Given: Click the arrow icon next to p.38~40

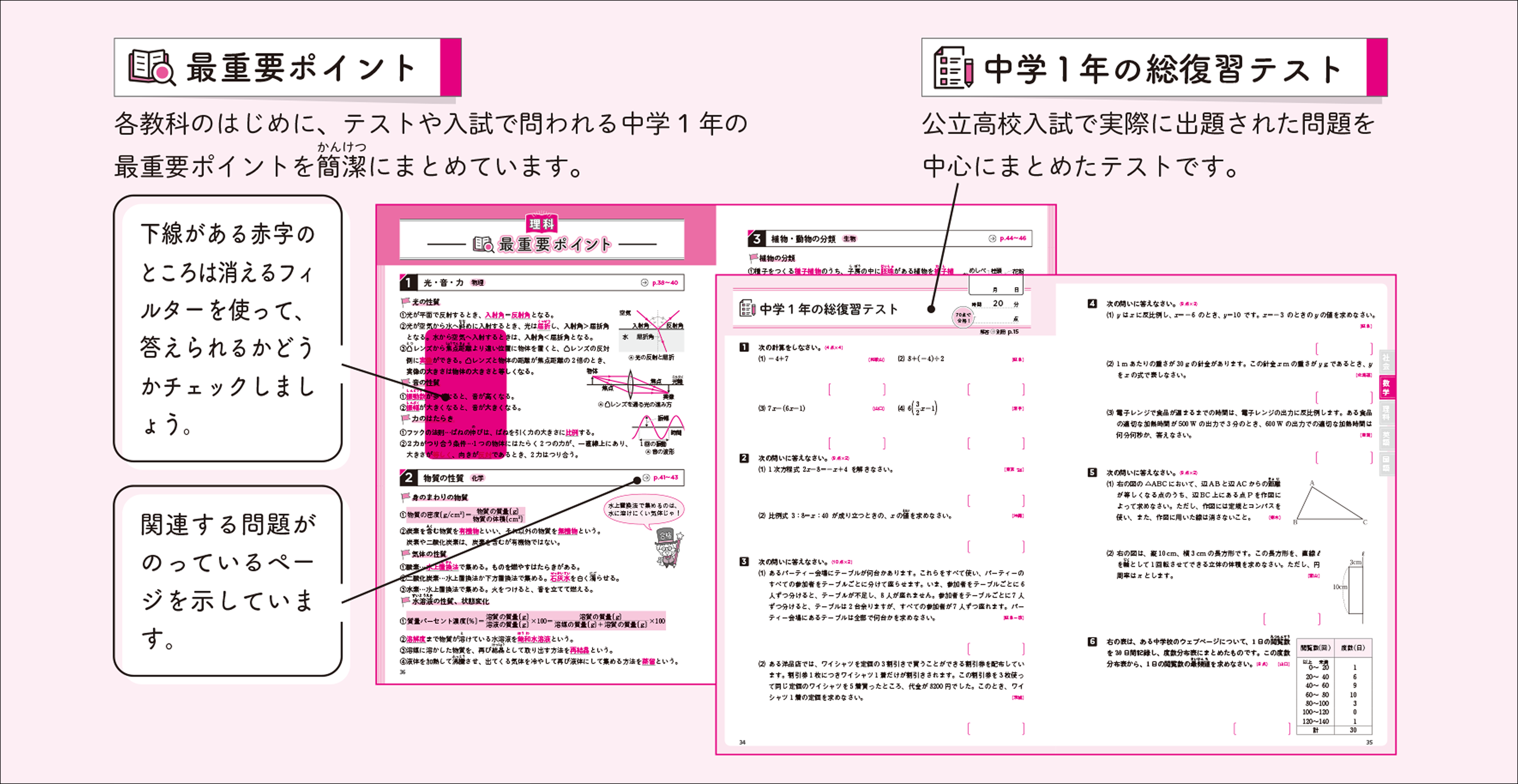Looking at the screenshot, I should click(644, 283).
